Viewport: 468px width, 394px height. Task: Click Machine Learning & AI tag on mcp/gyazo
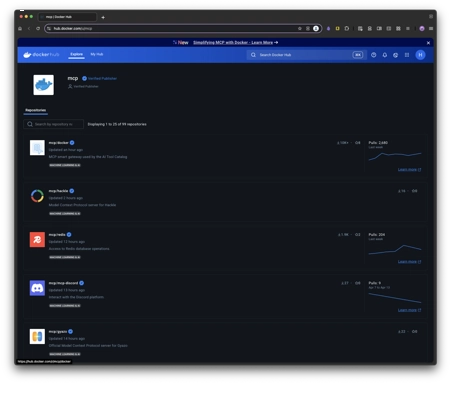pos(65,354)
